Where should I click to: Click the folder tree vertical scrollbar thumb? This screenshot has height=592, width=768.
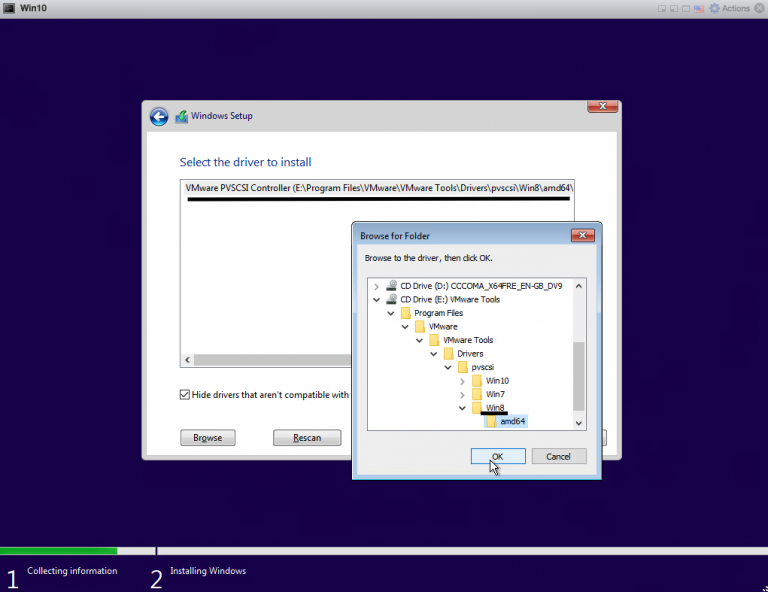click(579, 376)
